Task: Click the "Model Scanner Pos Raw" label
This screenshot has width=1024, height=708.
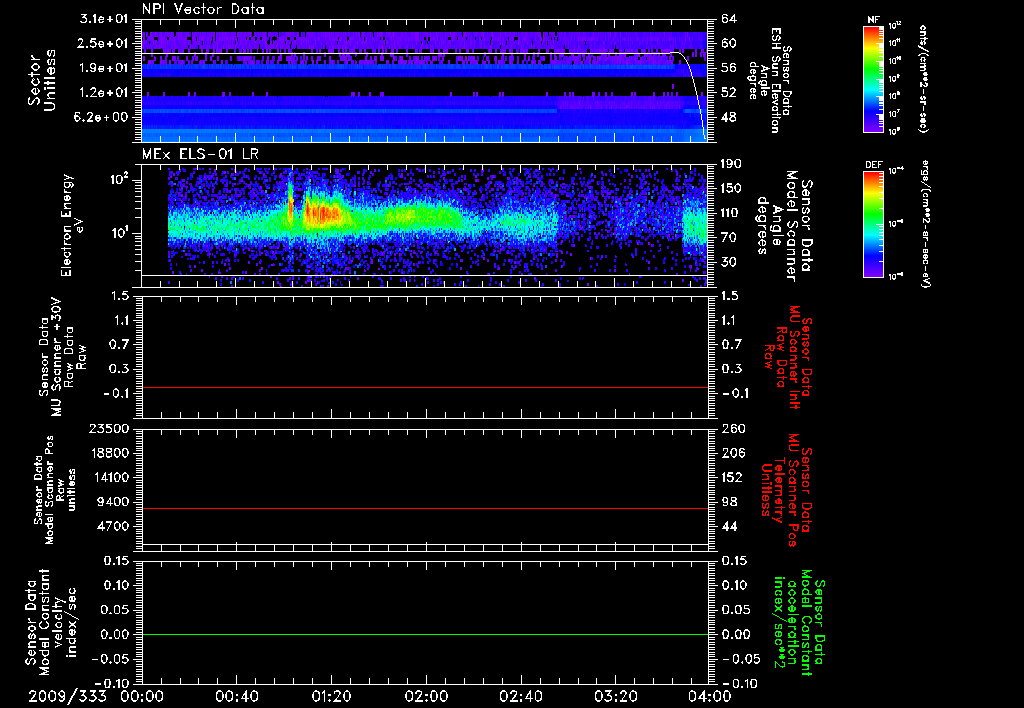Action: click(56, 490)
